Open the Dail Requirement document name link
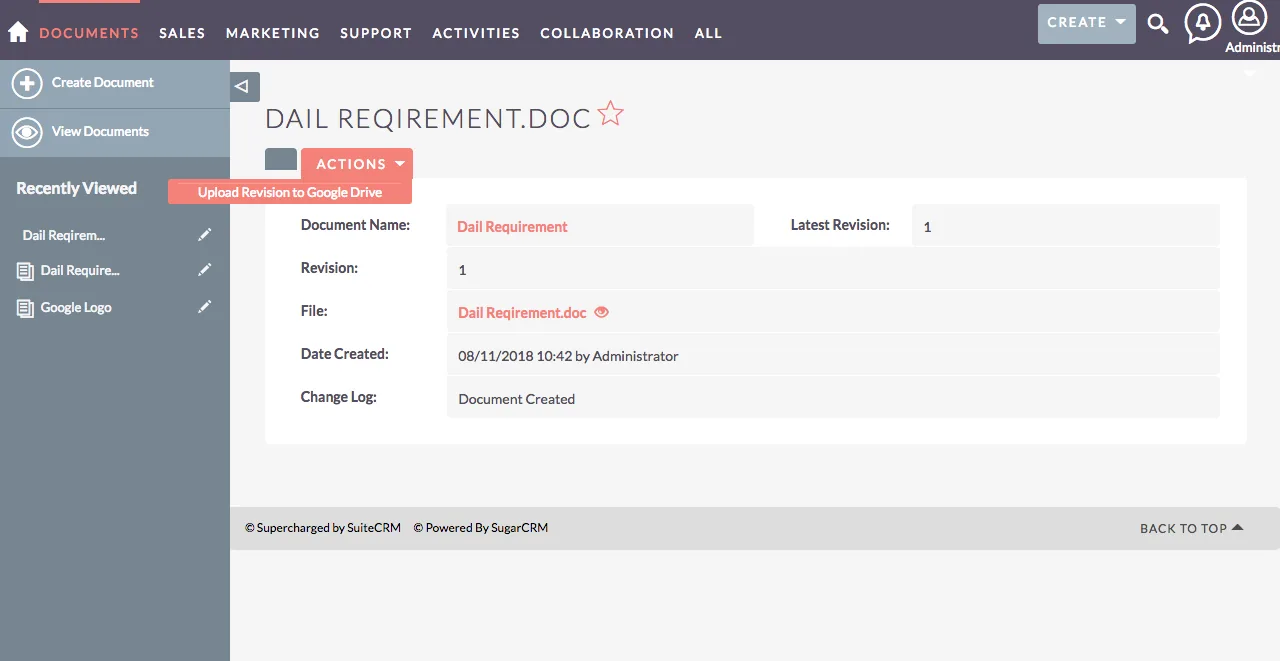 512,227
